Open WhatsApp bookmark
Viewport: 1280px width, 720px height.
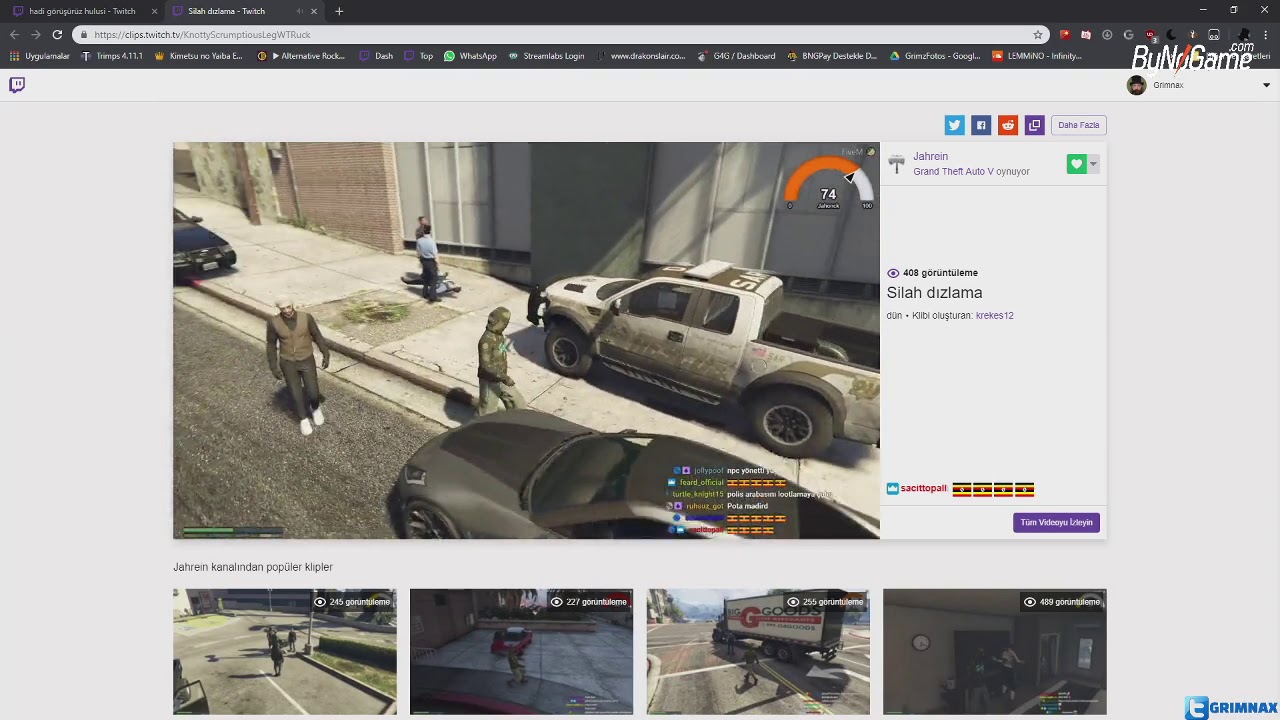470,56
